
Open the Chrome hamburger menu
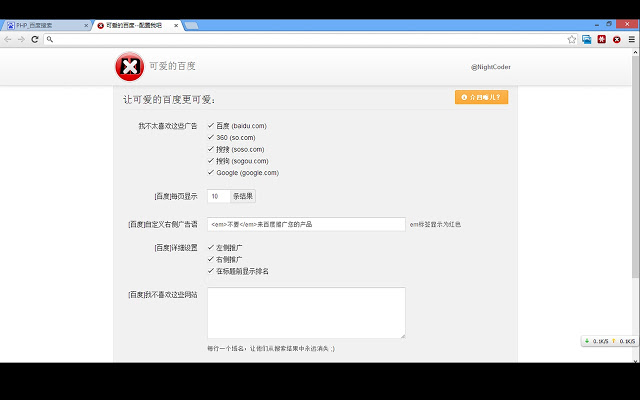tap(631, 39)
